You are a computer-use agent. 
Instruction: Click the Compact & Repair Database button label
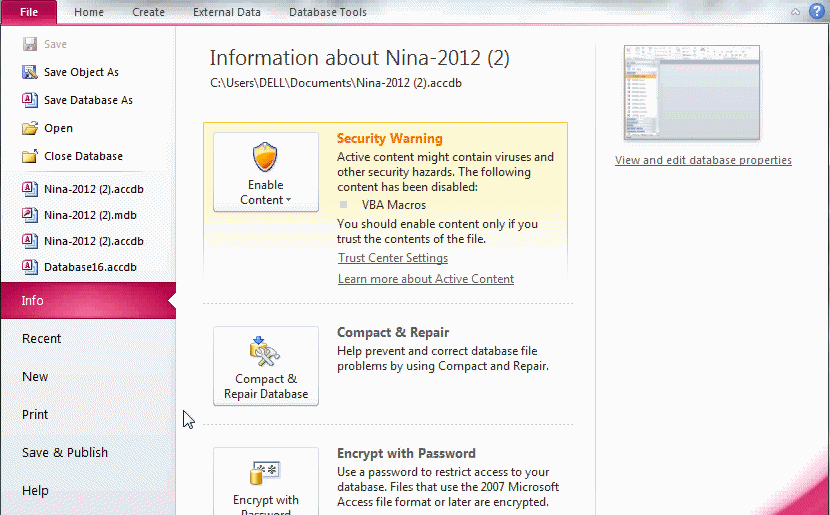pos(266,386)
